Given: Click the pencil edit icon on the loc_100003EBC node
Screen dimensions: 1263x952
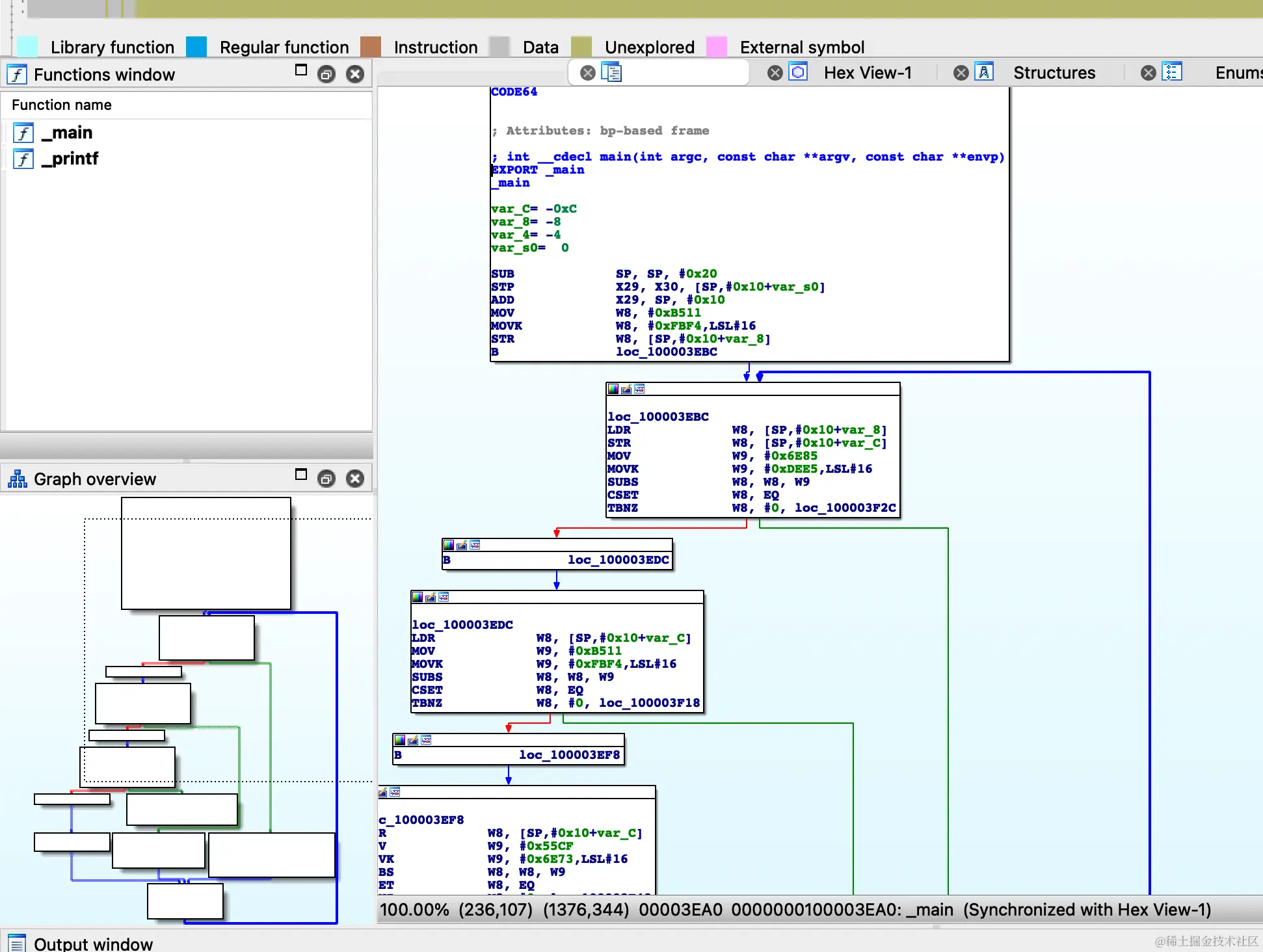Looking at the screenshot, I should tap(626, 389).
